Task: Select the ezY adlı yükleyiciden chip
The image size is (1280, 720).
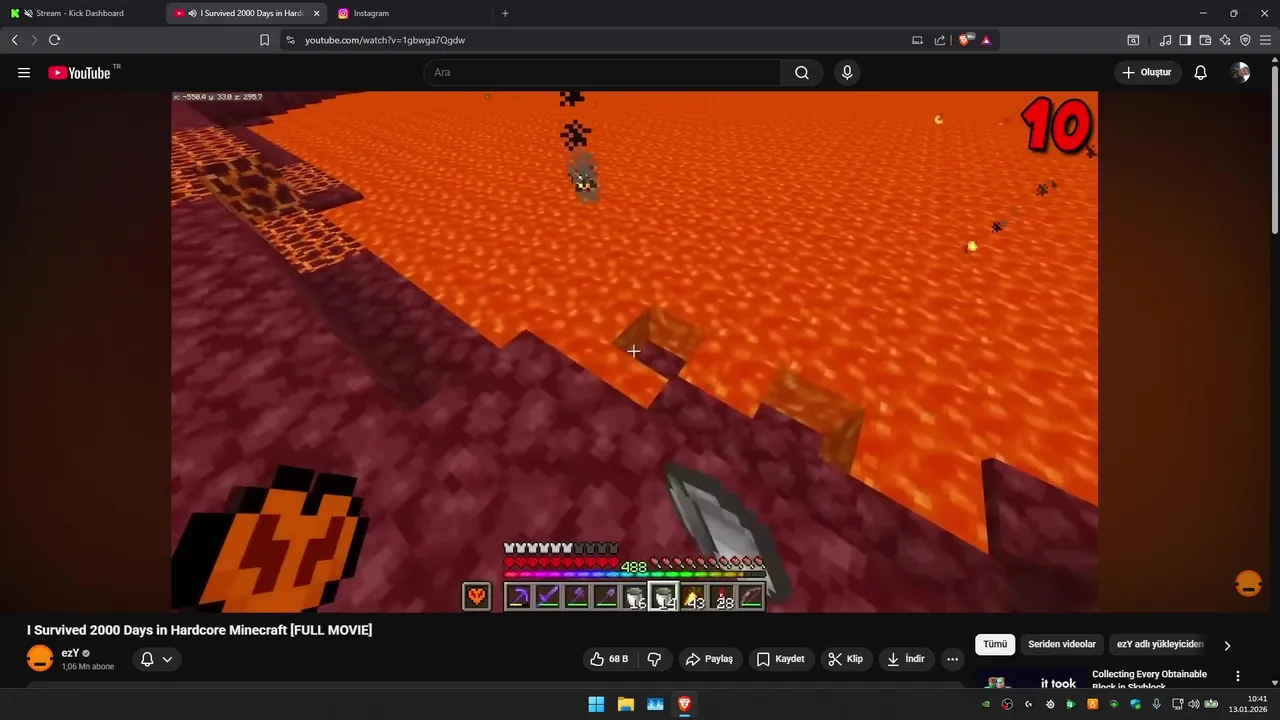Action: (x=1160, y=645)
